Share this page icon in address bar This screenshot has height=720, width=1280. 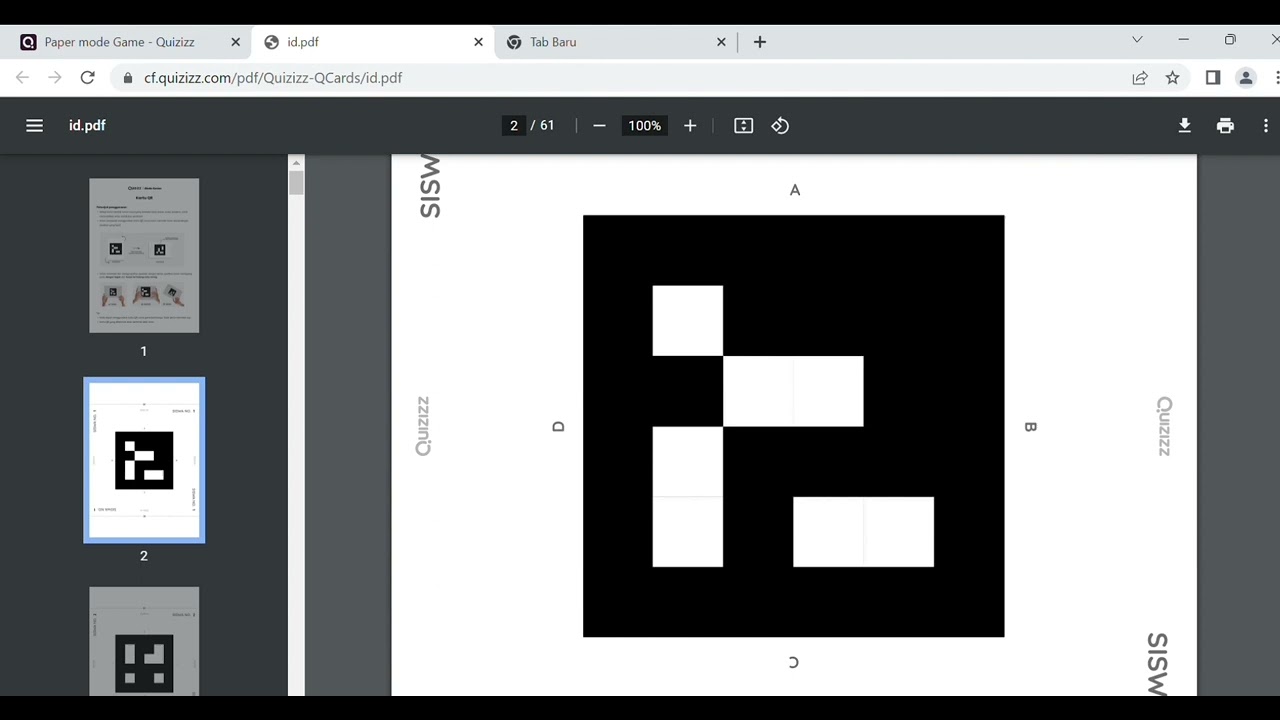(x=1139, y=77)
